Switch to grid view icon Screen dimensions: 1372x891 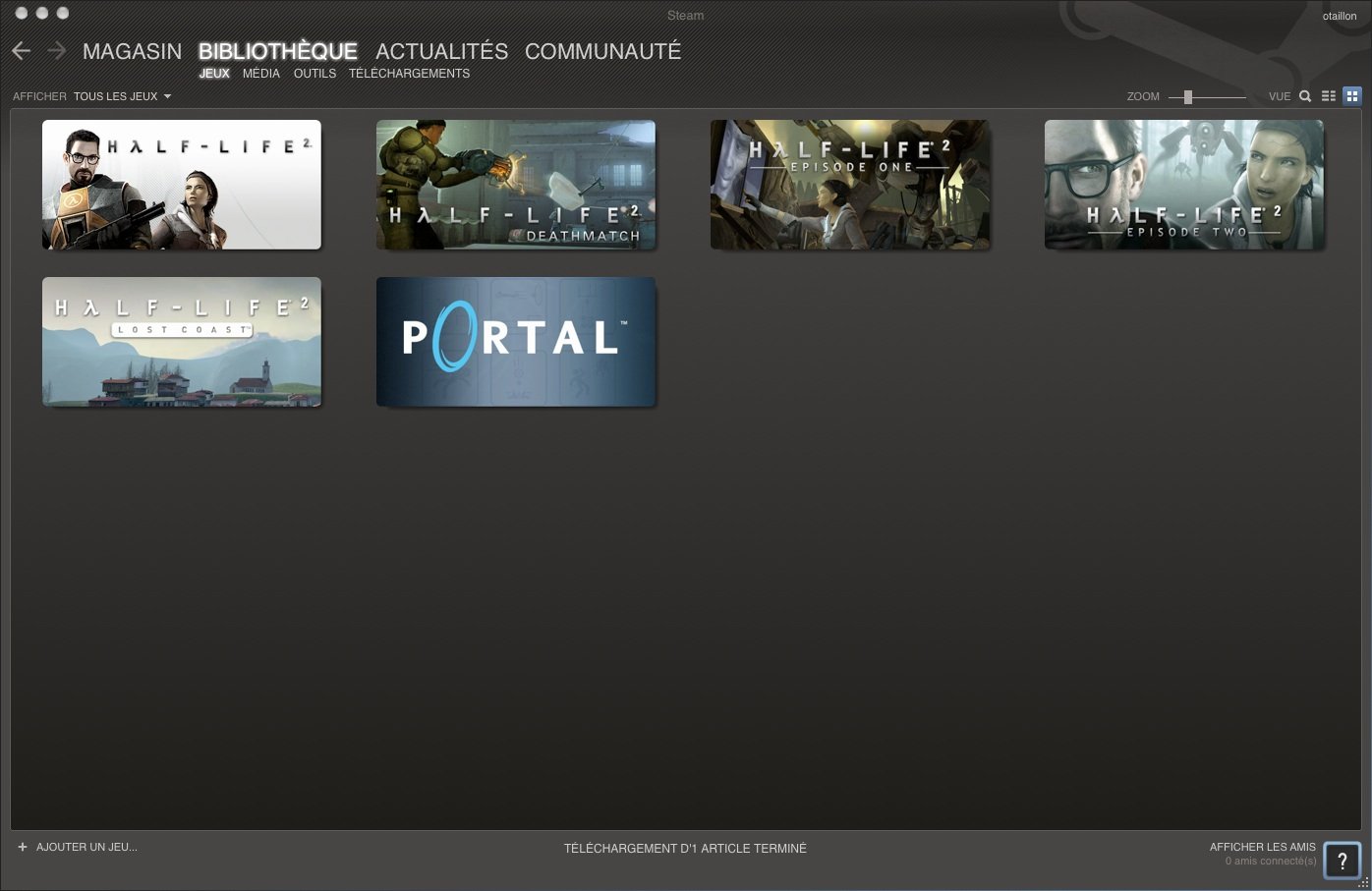(x=1352, y=96)
